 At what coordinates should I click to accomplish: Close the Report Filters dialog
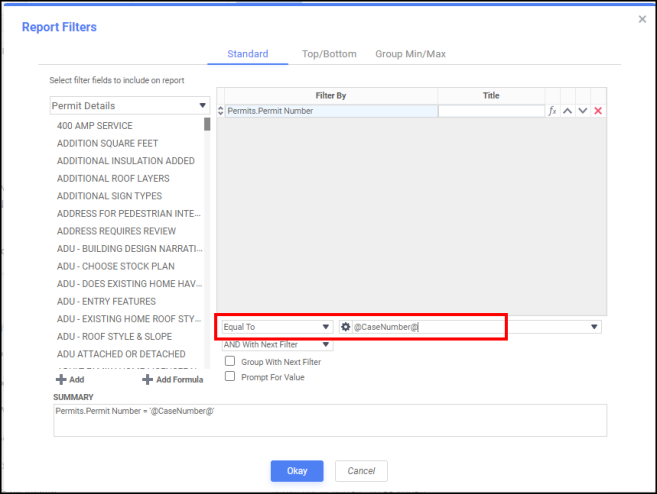point(642,19)
